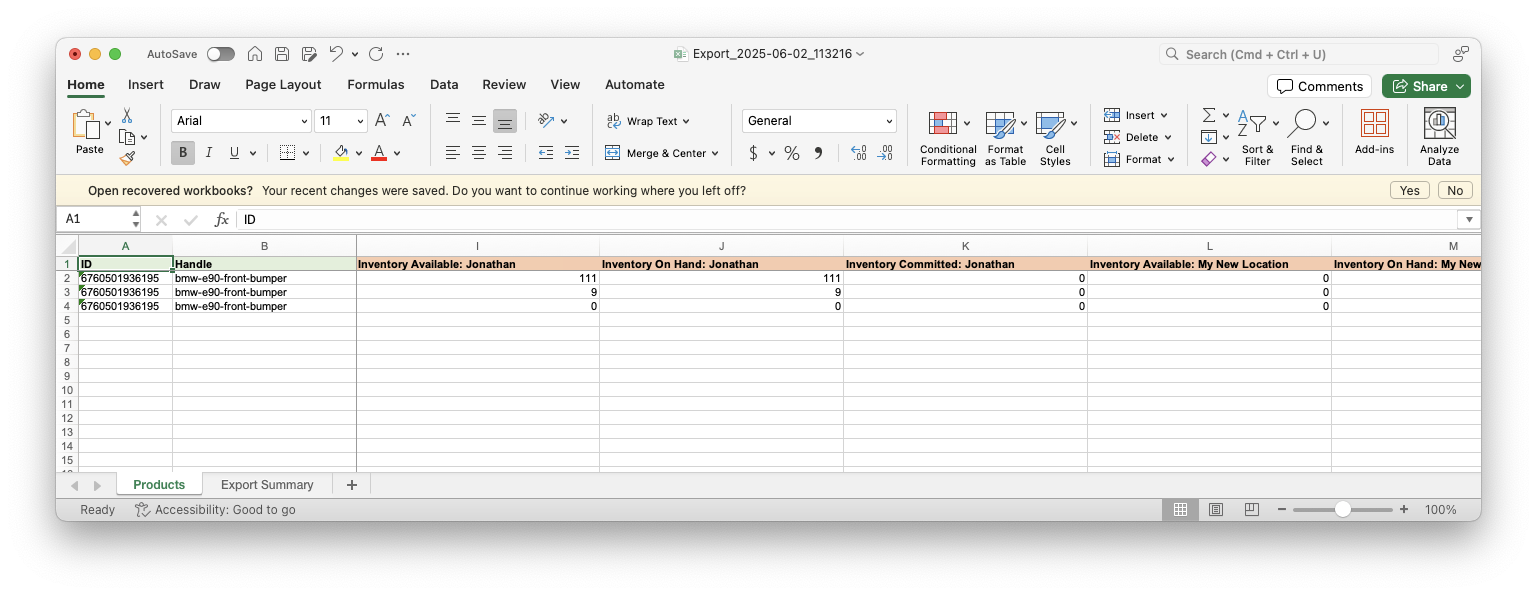Open the Export Summary sheet tab
Image resolution: width=1537 pixels, height=595 pixels.
click(267, 485)
